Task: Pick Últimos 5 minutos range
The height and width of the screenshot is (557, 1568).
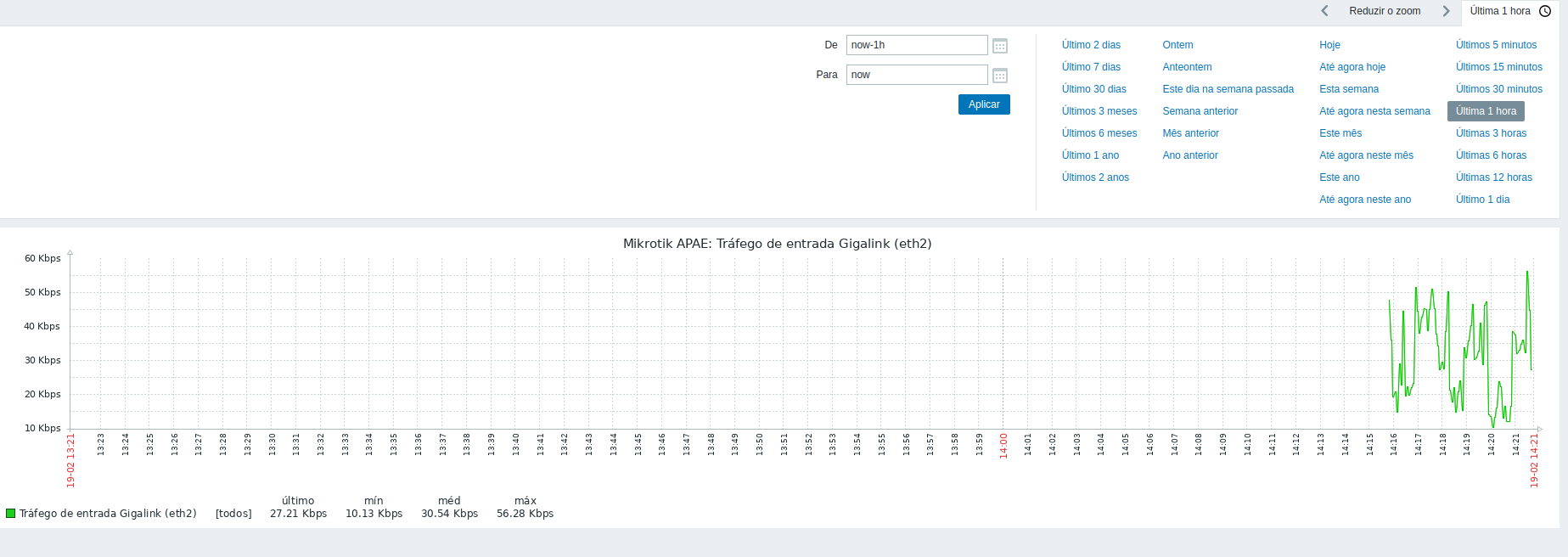Action: click(1496, 45)
